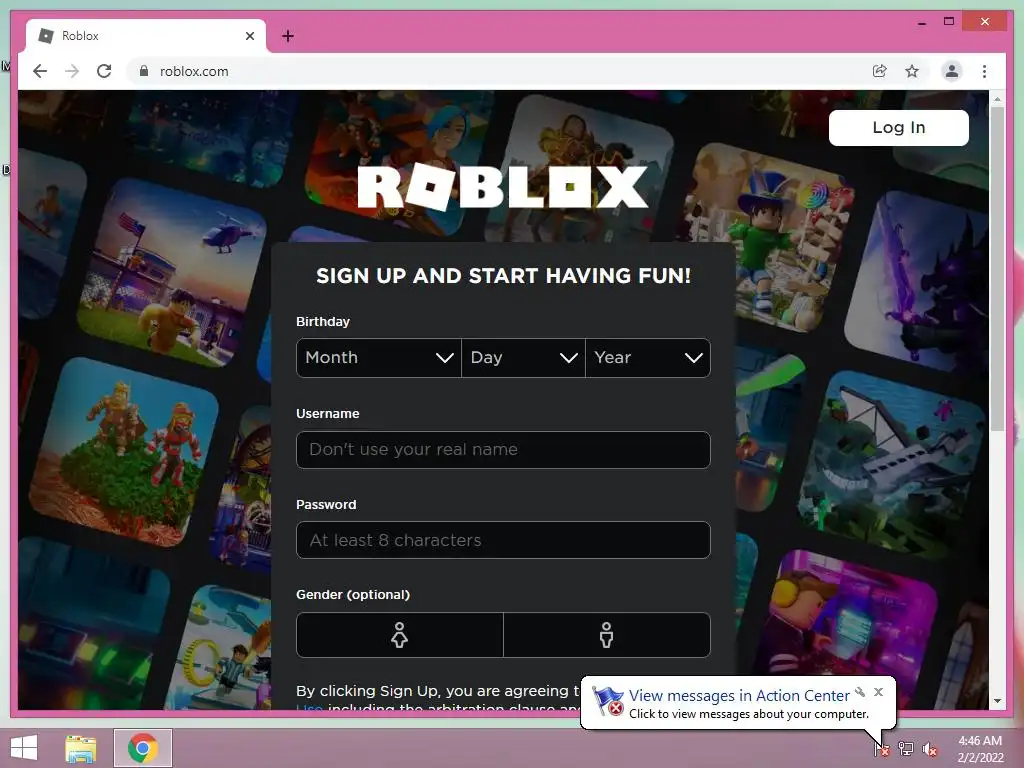
Task: Maximize the Chrome window
Action: tap(949, 22)
